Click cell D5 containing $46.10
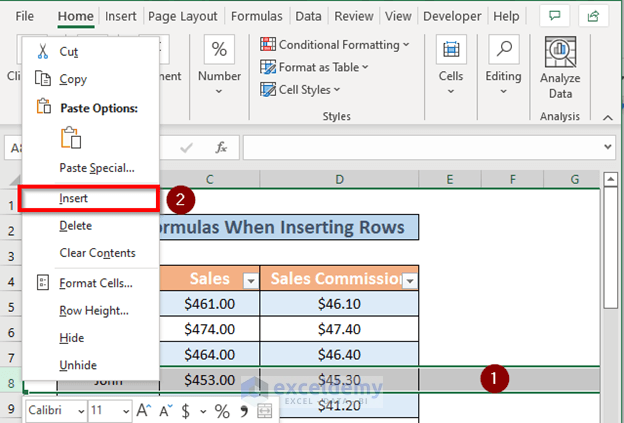Viewport: 624px width, 423px height. pos(340,305)
